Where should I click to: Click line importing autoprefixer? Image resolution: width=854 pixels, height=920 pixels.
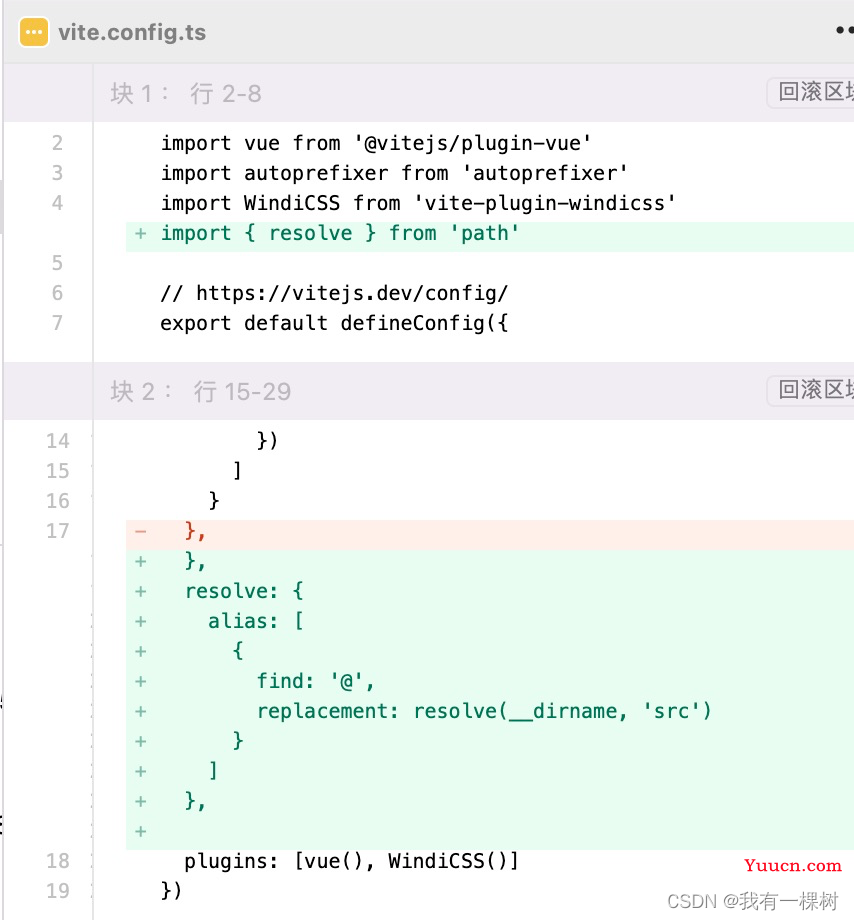tap(394, 173)
